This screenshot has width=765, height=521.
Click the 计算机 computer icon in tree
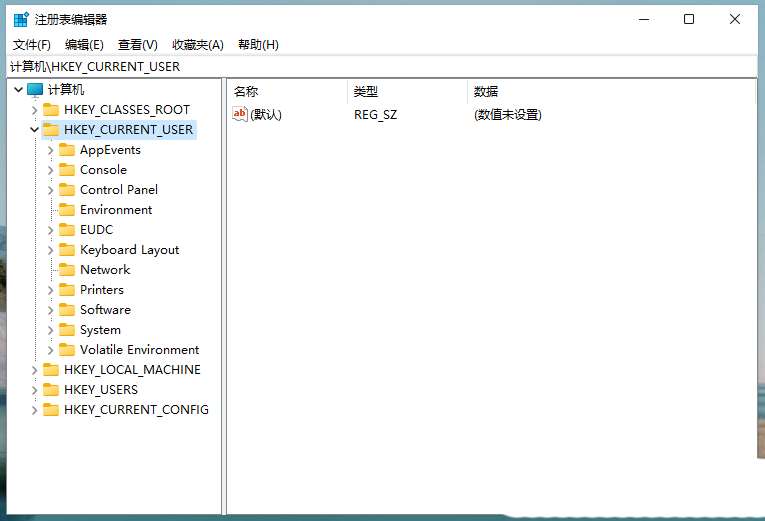pyautogui.click(x=35, y=90)
